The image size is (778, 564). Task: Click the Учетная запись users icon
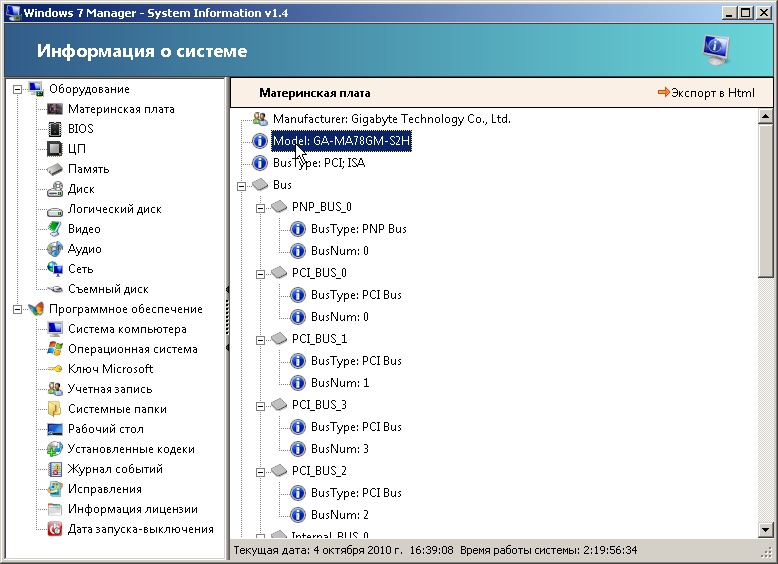55,389
